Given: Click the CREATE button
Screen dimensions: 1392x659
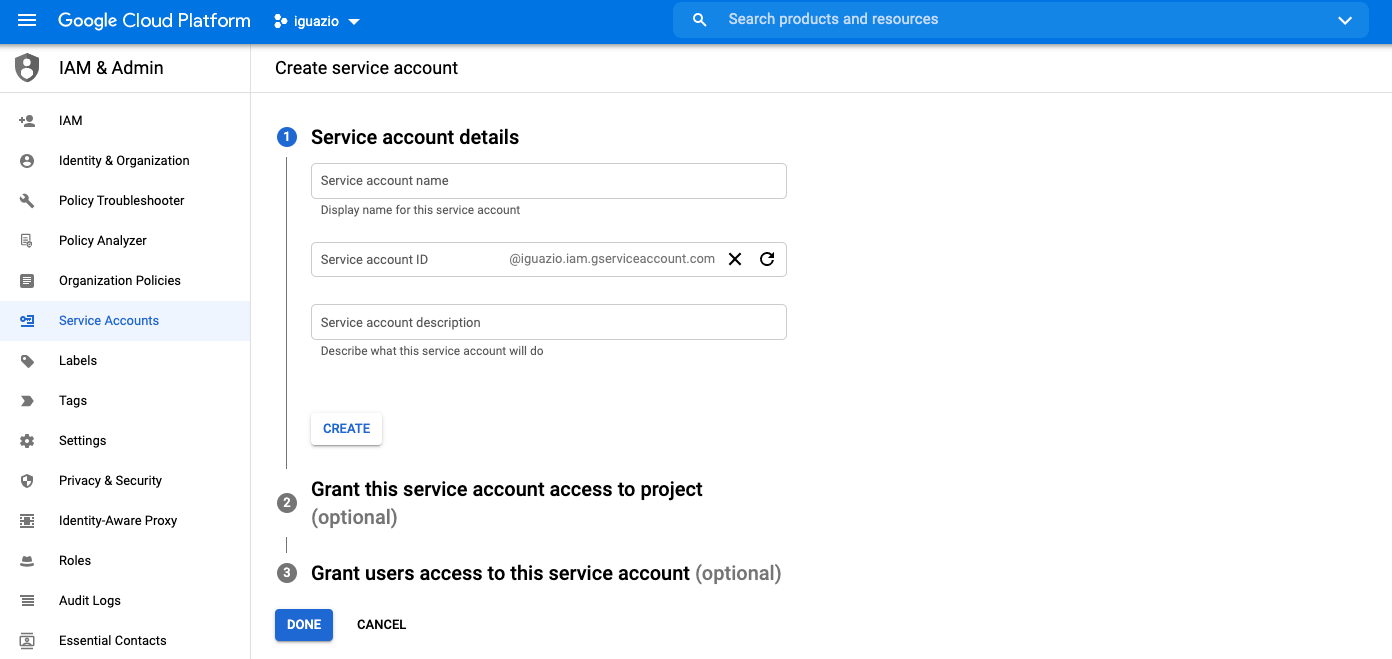Looking at the screenshot, I should coord(346,428).
